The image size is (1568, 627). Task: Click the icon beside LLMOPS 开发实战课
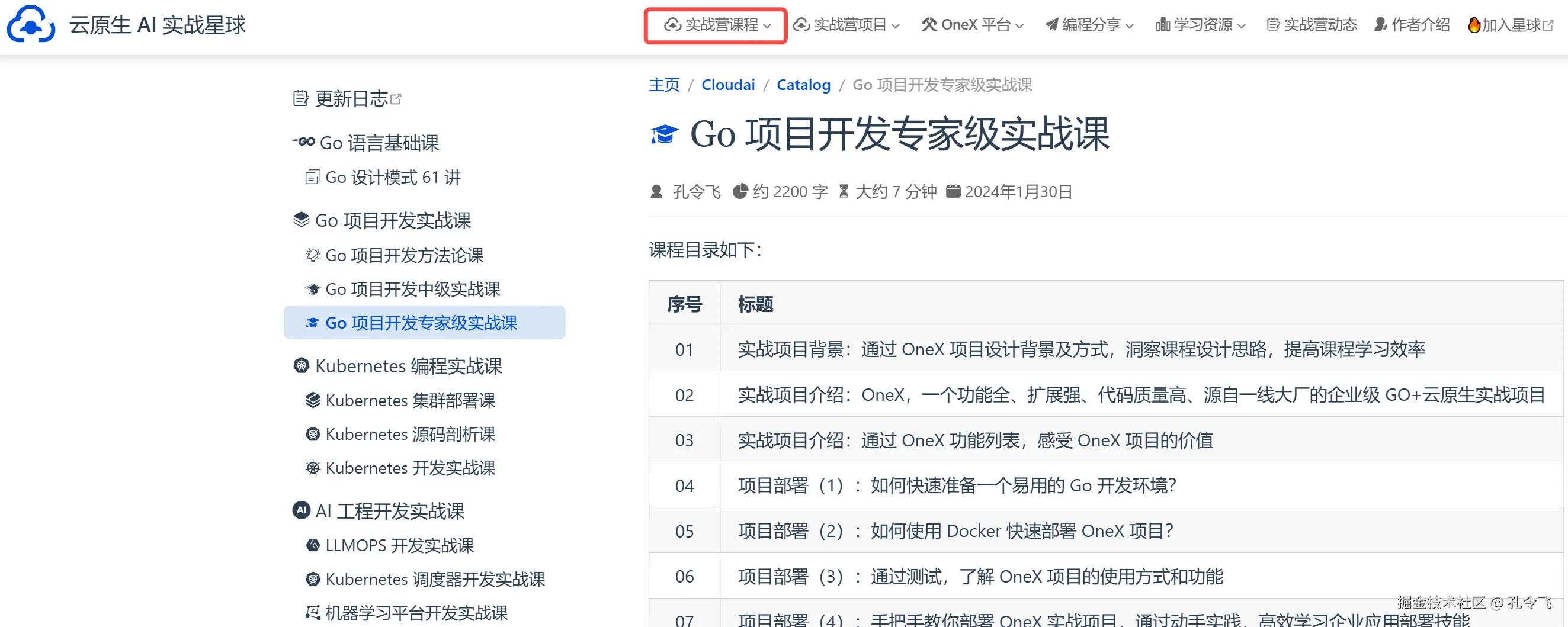point(312,545)
